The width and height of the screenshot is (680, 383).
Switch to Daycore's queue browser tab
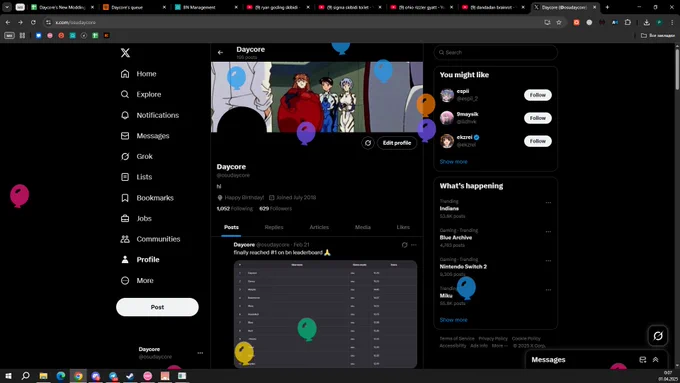134,7
